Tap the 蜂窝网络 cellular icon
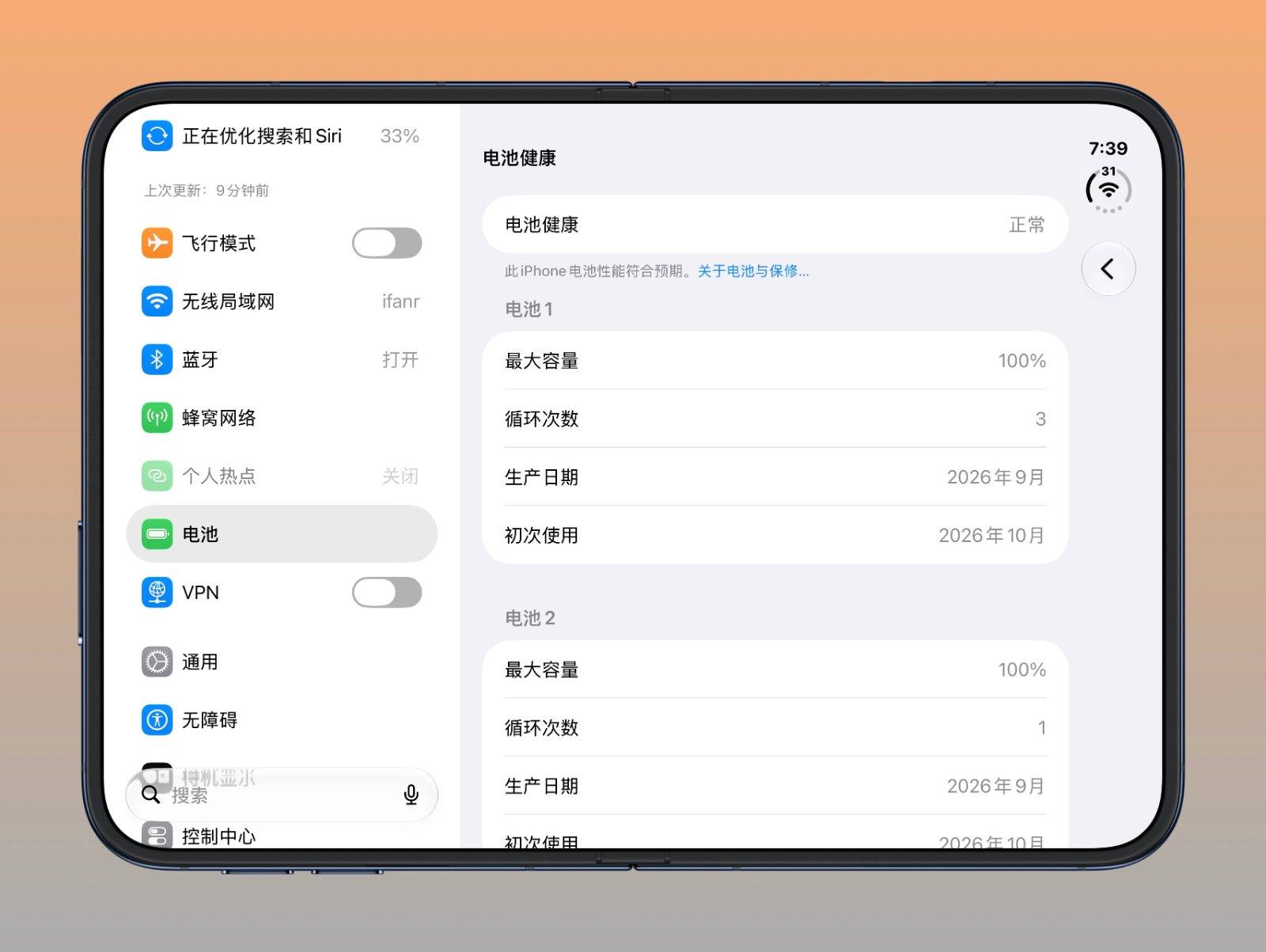This screenshot has width=1266, height=952. [157, 418]
